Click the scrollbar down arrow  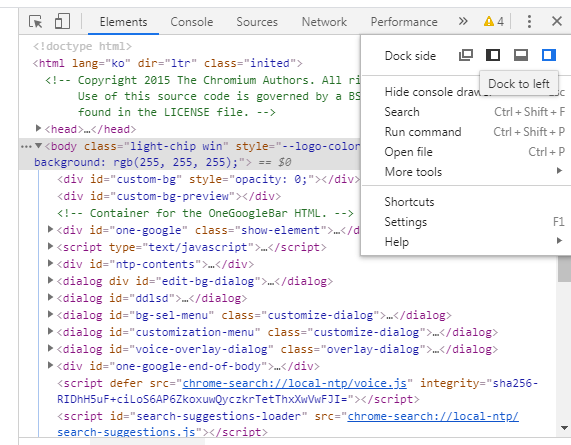tap(564, 428)
